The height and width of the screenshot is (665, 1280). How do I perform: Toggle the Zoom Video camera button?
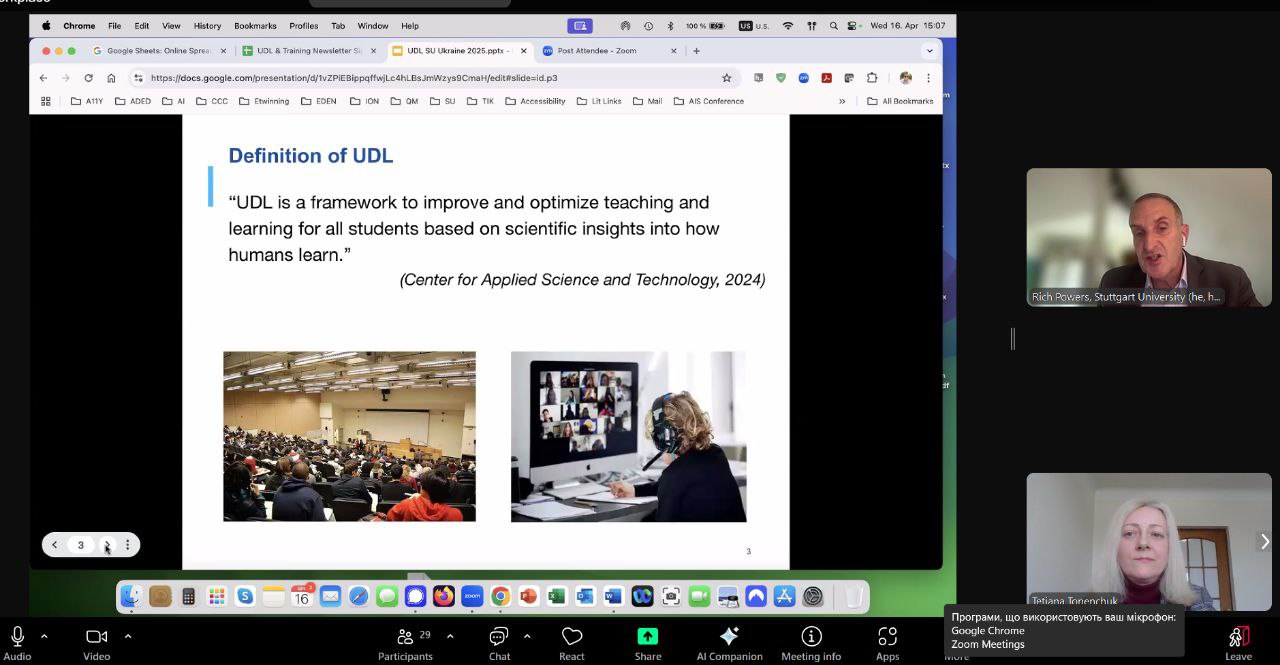pyautogui.click(x=96, y=637)
